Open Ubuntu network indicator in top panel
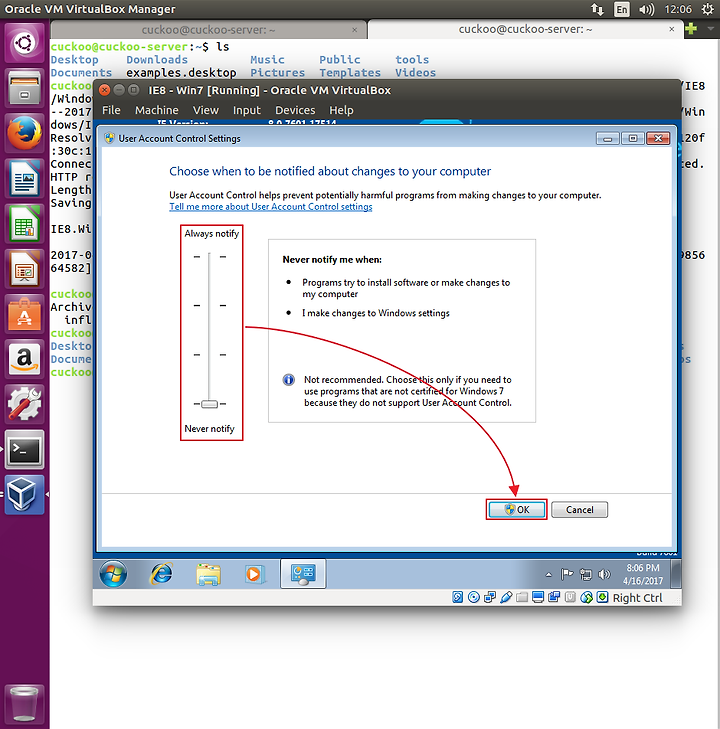The height and width of the screenshot is (729, 720). [597, 9]
